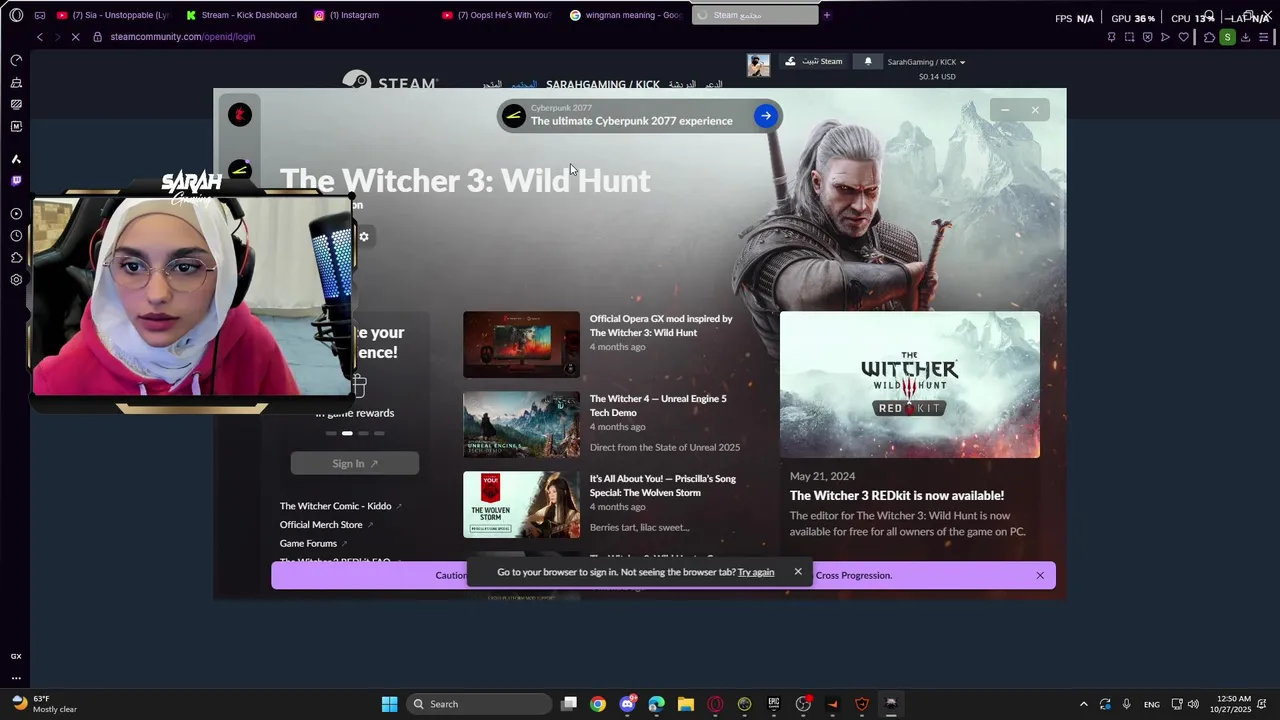The image size is (1280, 720).
Task: Click the address bar URL steamcommunity.com
Action: tap(183, 37)
